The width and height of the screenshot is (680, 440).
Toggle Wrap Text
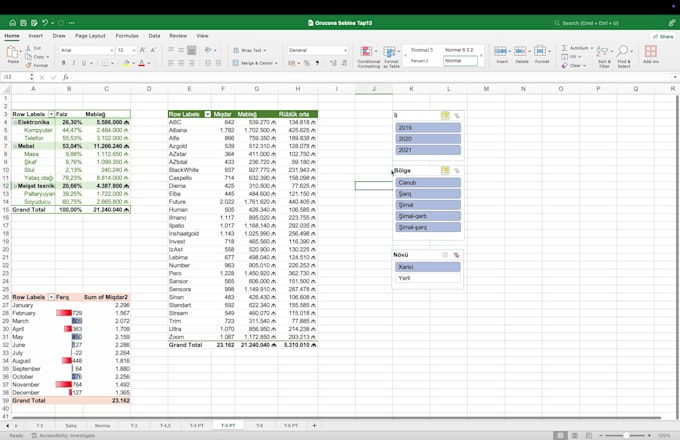point(250,50)
